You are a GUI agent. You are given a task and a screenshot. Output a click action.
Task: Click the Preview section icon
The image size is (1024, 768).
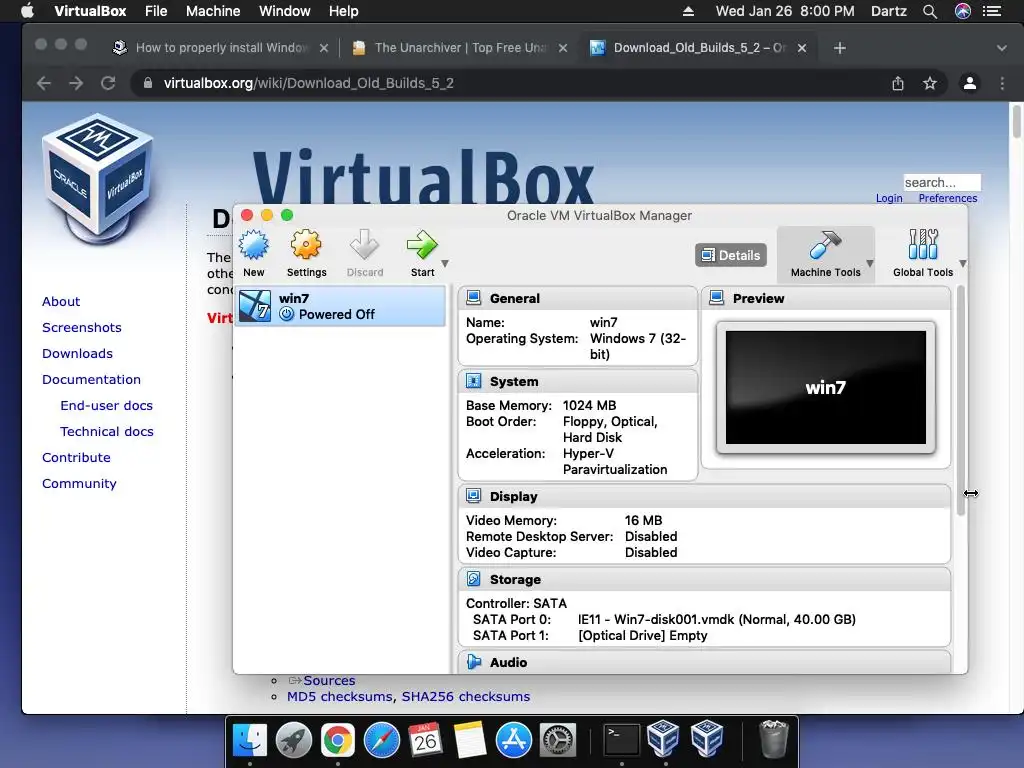716,298
